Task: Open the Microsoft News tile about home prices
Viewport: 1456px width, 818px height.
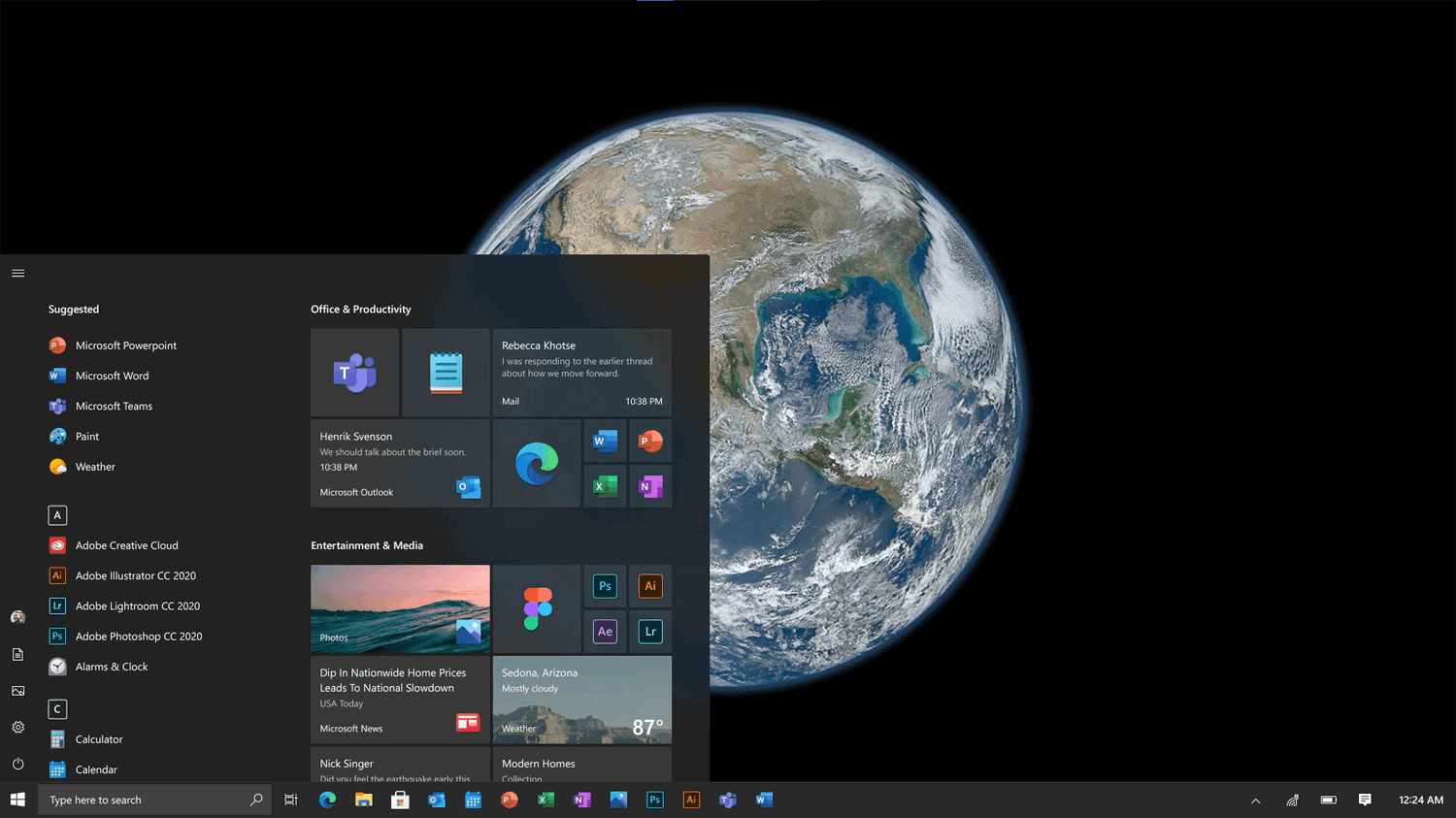Action: click(x=400, y=700)
